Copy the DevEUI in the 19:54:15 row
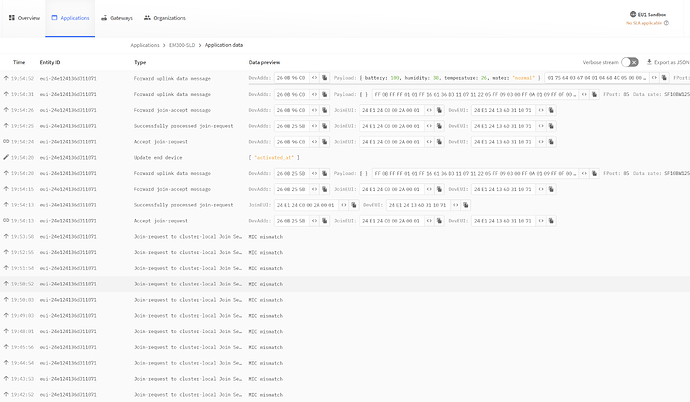The height and width of the screenshot is (402, 690). point(551,189)
